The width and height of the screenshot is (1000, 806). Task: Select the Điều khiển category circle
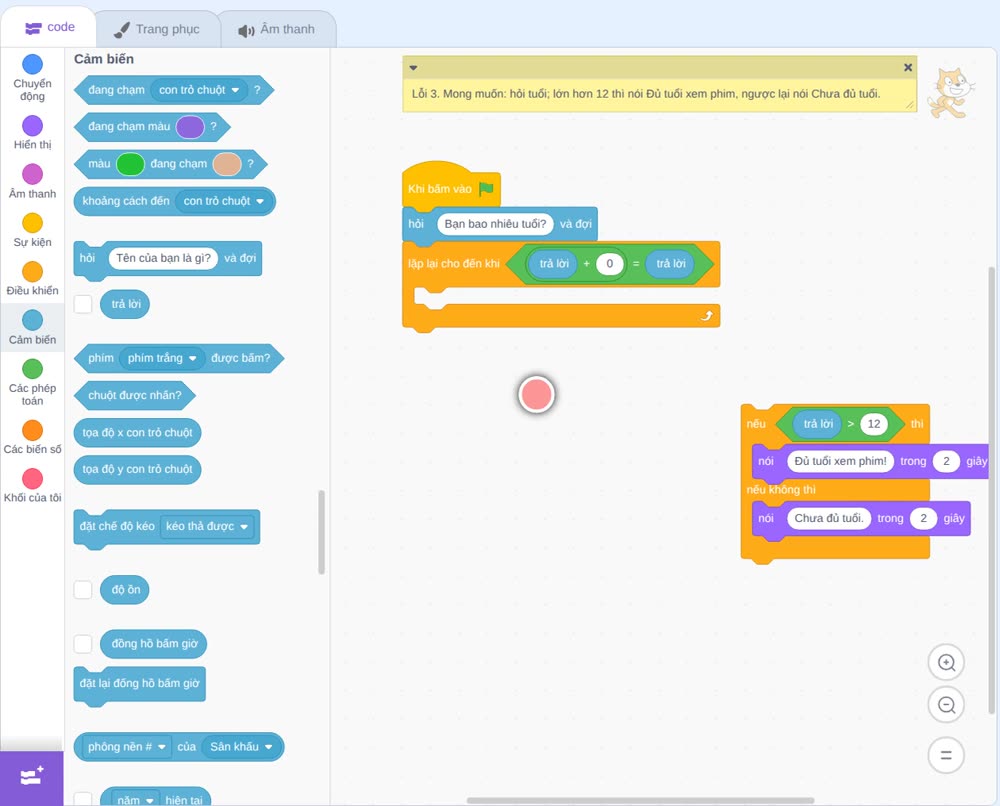(33, 272)
